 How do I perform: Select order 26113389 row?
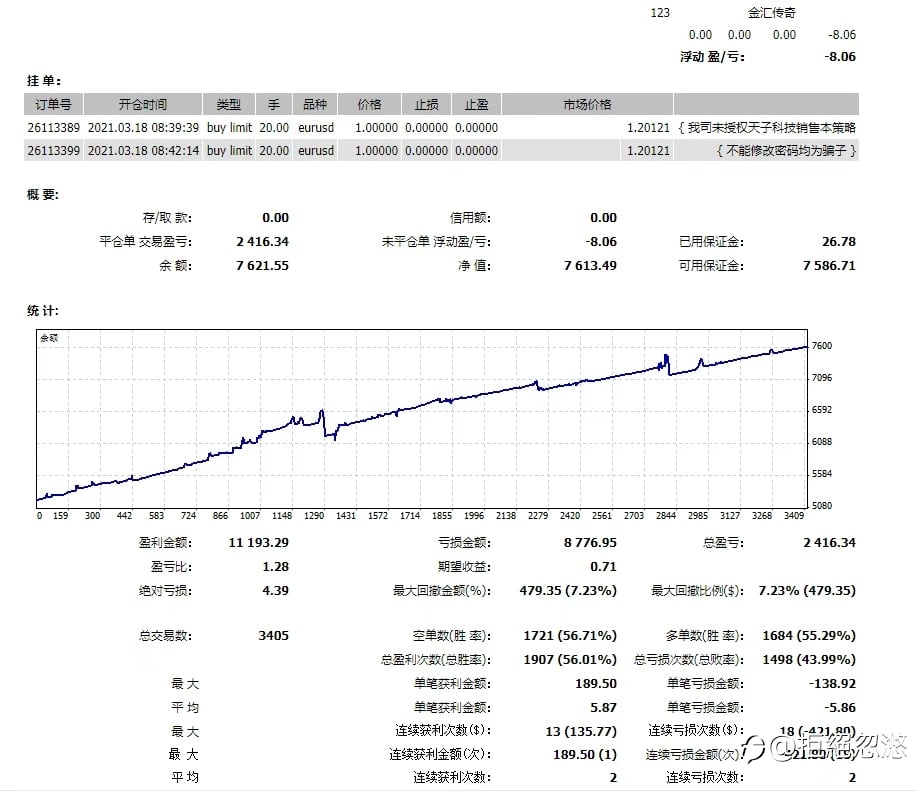click(x=442, y=128)
